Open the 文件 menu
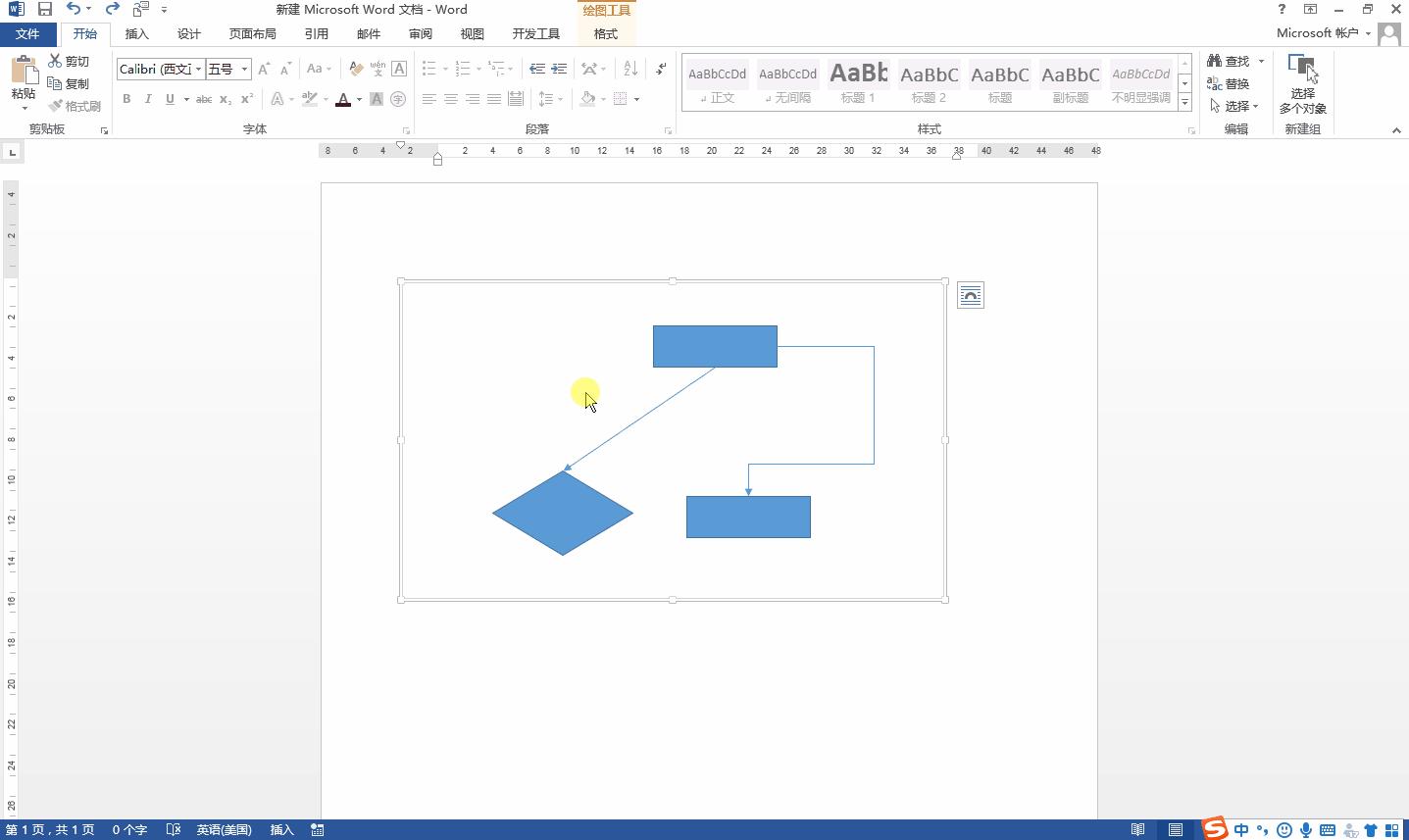 27,34
